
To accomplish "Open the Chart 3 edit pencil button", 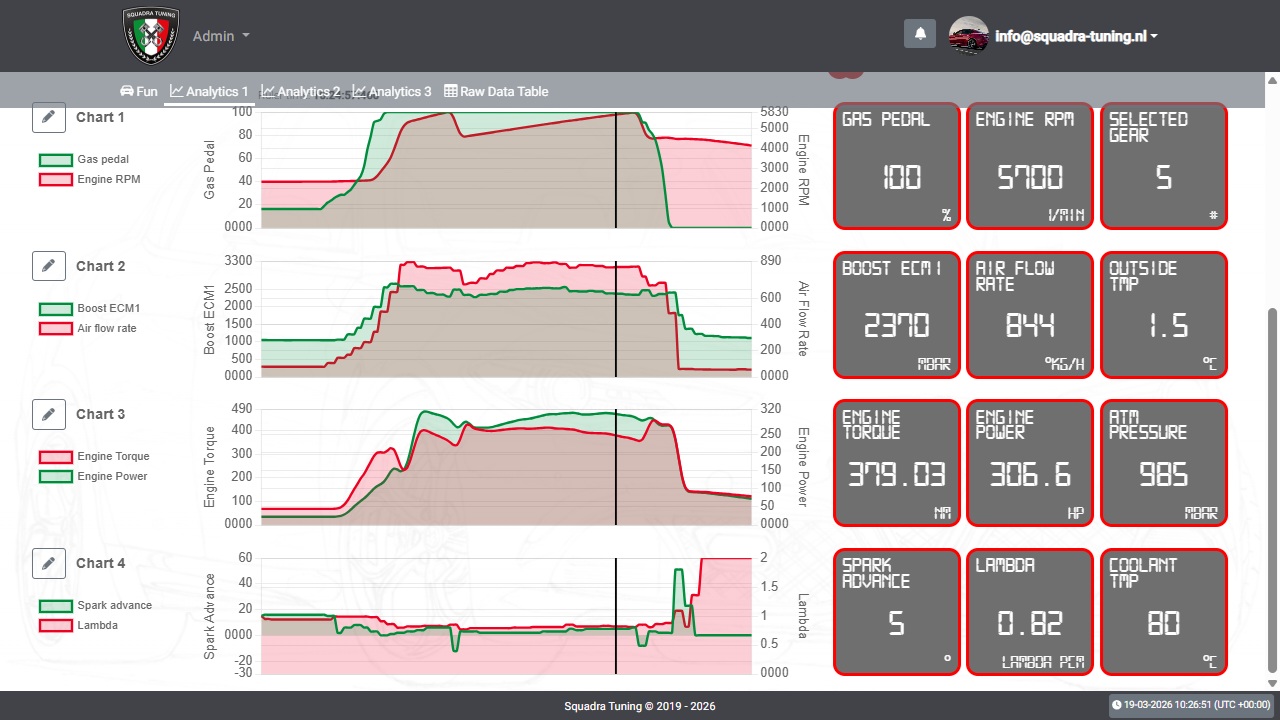I will (x=49, y=414).
